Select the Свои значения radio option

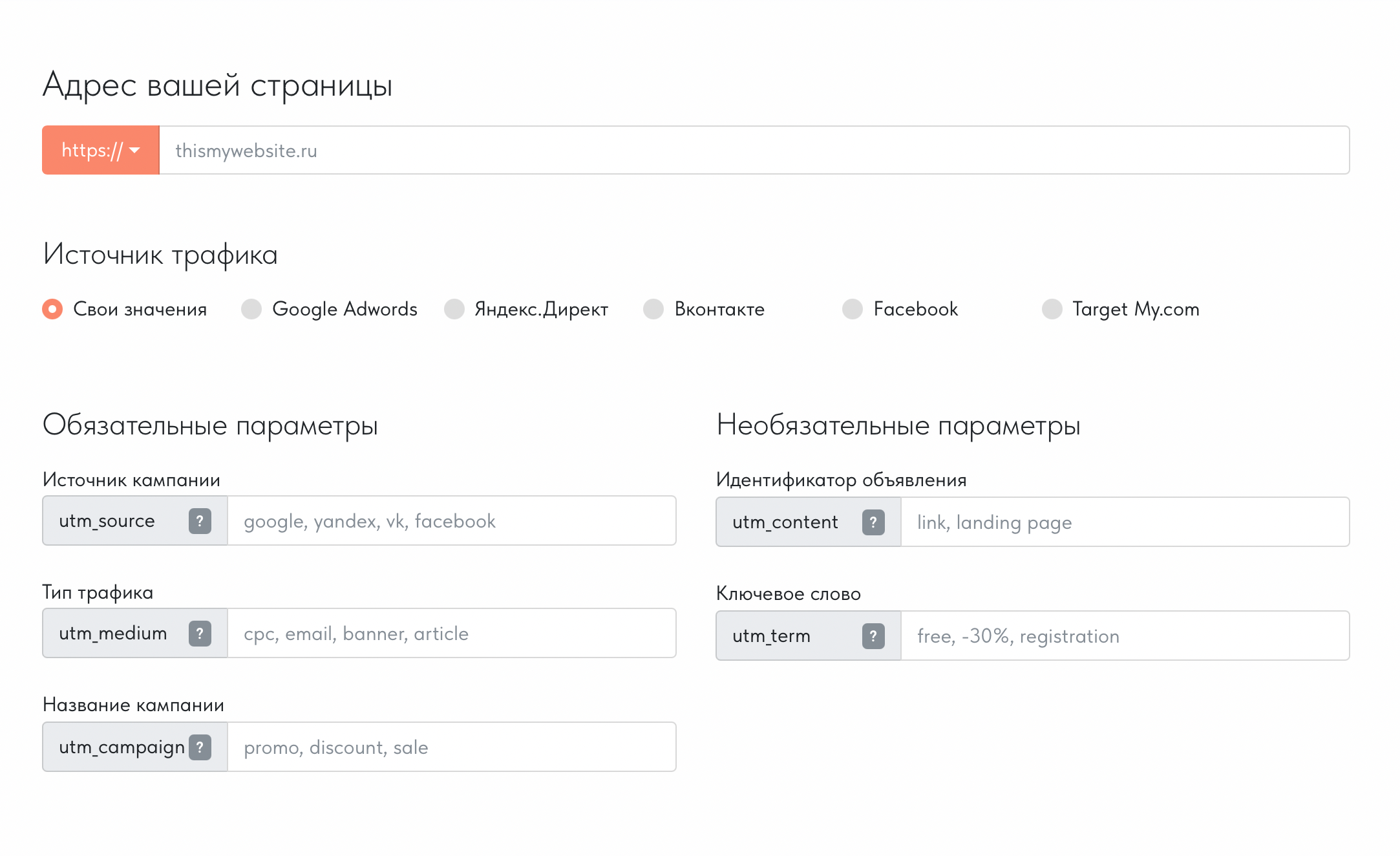[x=52, y=309]
